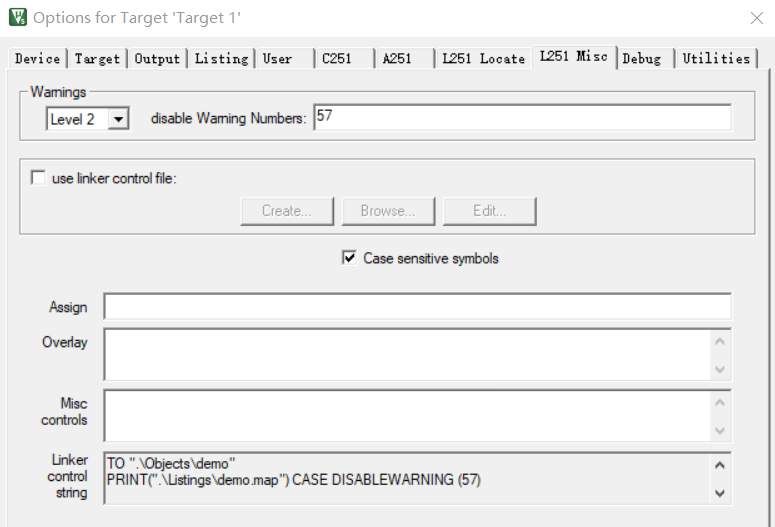Open the L251 Locate tab
Image resolution: width=775 pixels, height=527 pixels.
(483, 58)
